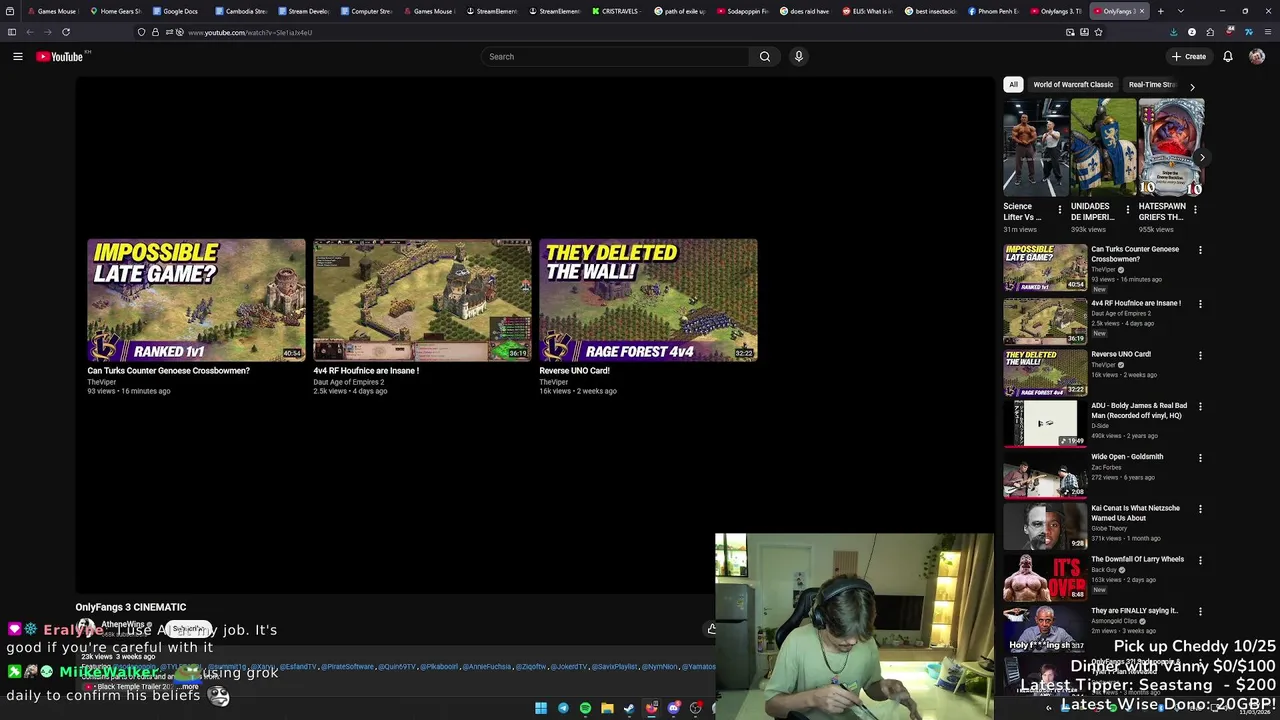Open TheViper channel under endscreen Reverse UNO

tap(553, 382)
